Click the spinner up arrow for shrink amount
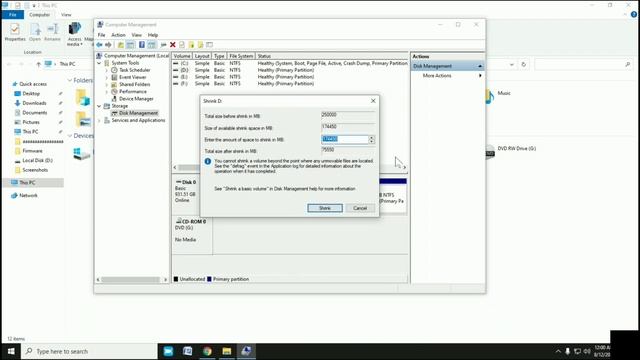 (x=371, y=138)
